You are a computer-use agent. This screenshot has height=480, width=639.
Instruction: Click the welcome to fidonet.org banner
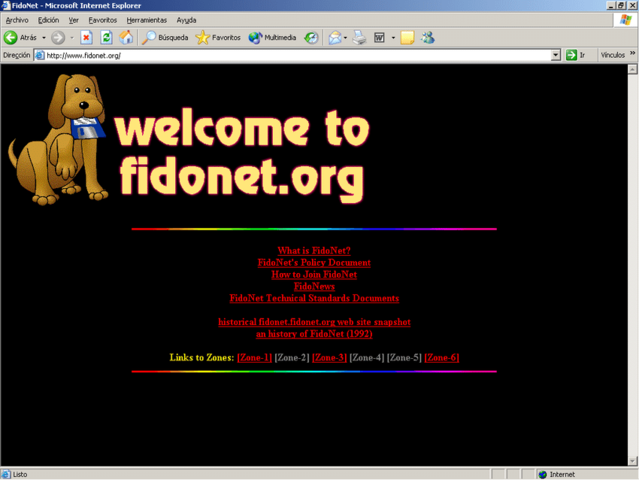pyautogui.click(x=244, y=156)
